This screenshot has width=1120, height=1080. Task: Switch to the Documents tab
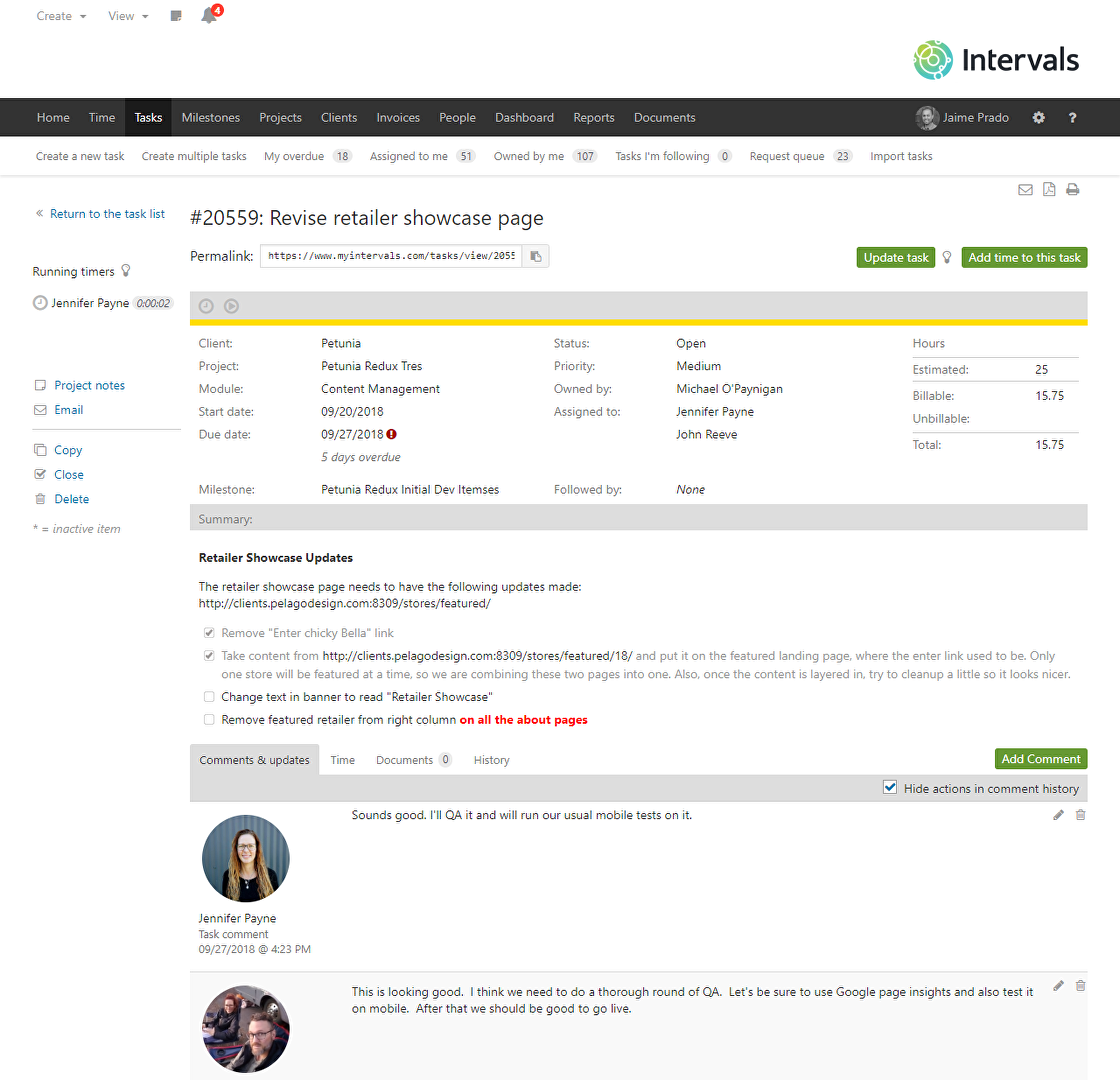[414, 760]
